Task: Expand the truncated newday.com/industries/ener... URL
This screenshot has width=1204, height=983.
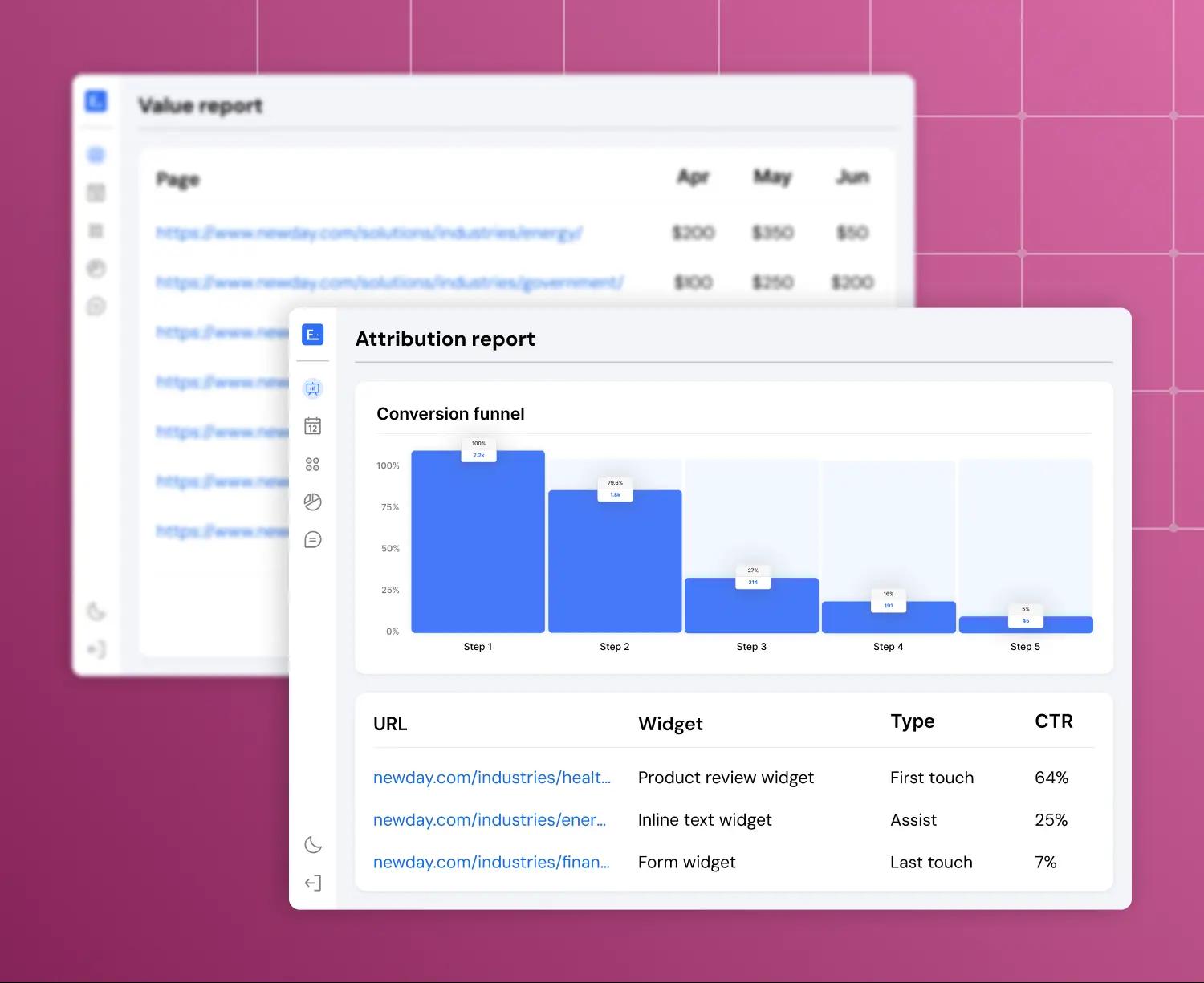Action: tap(490, 819)
